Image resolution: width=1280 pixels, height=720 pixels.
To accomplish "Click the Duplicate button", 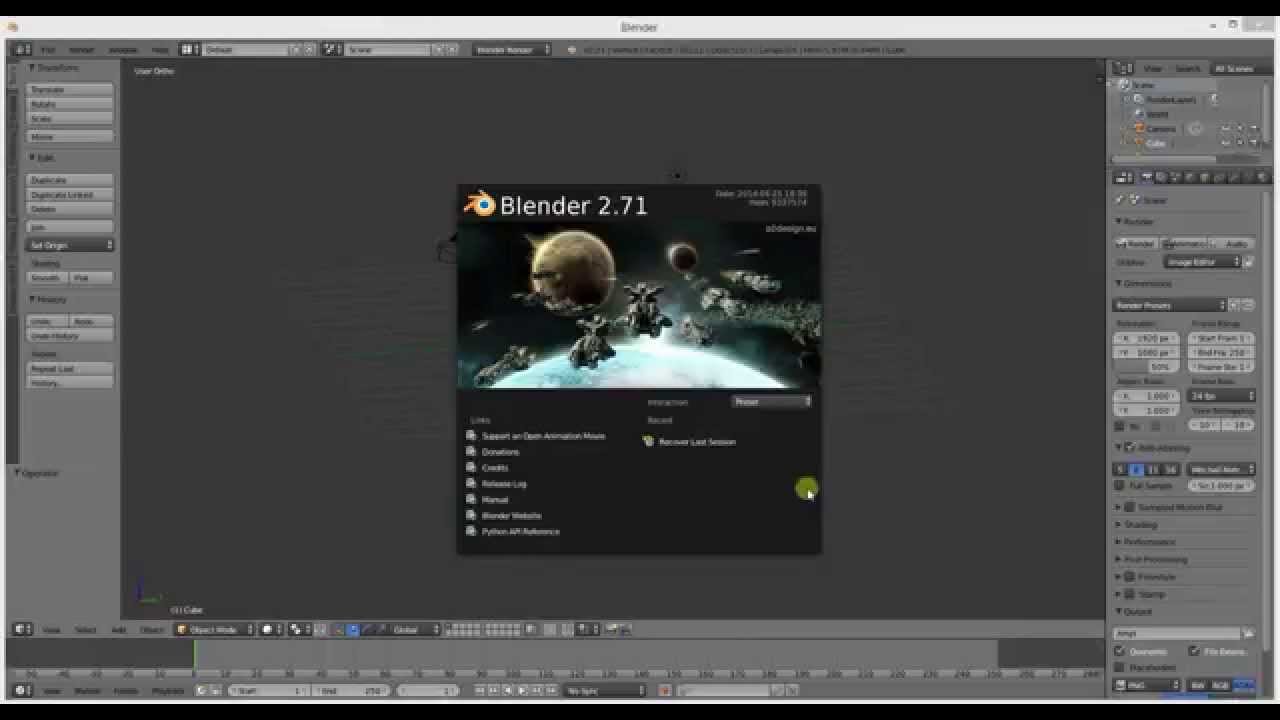I will tap(70, 180).
